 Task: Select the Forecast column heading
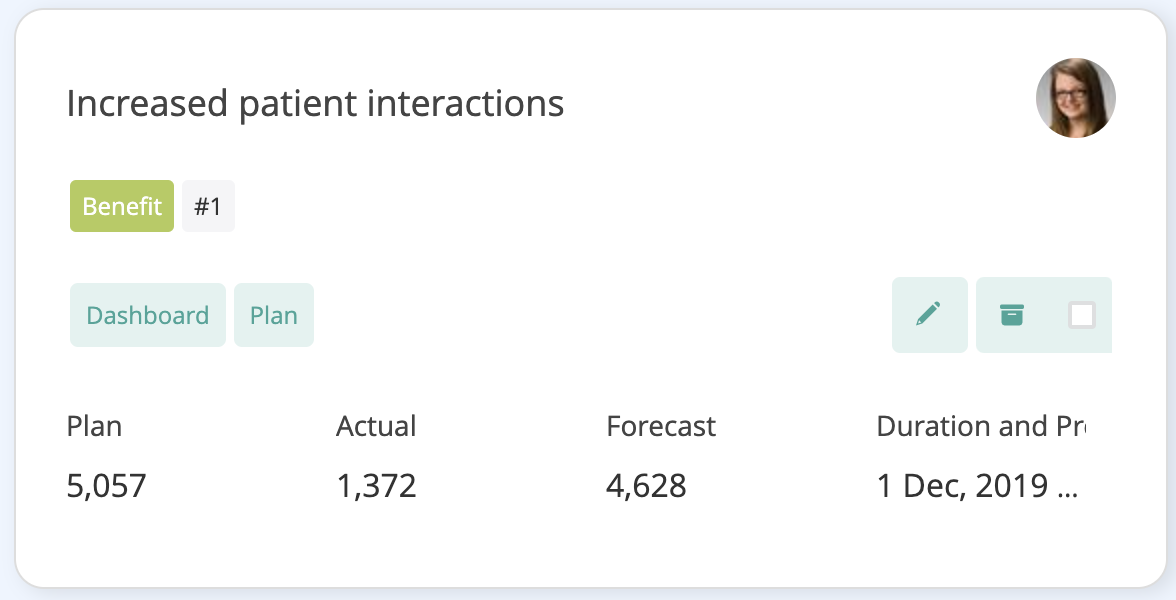[661, 426]
